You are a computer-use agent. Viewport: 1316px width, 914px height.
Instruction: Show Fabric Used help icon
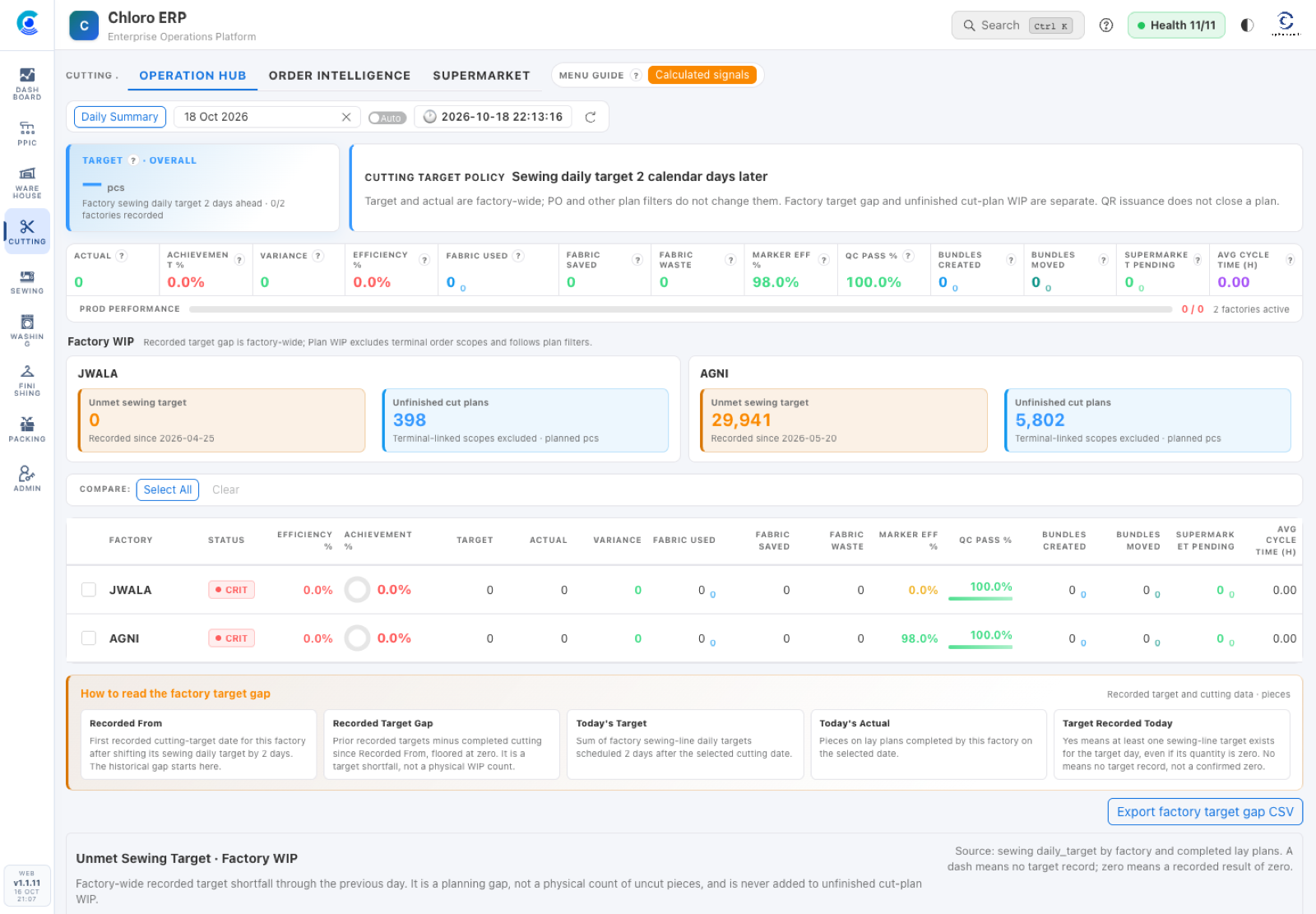point(518,256)
